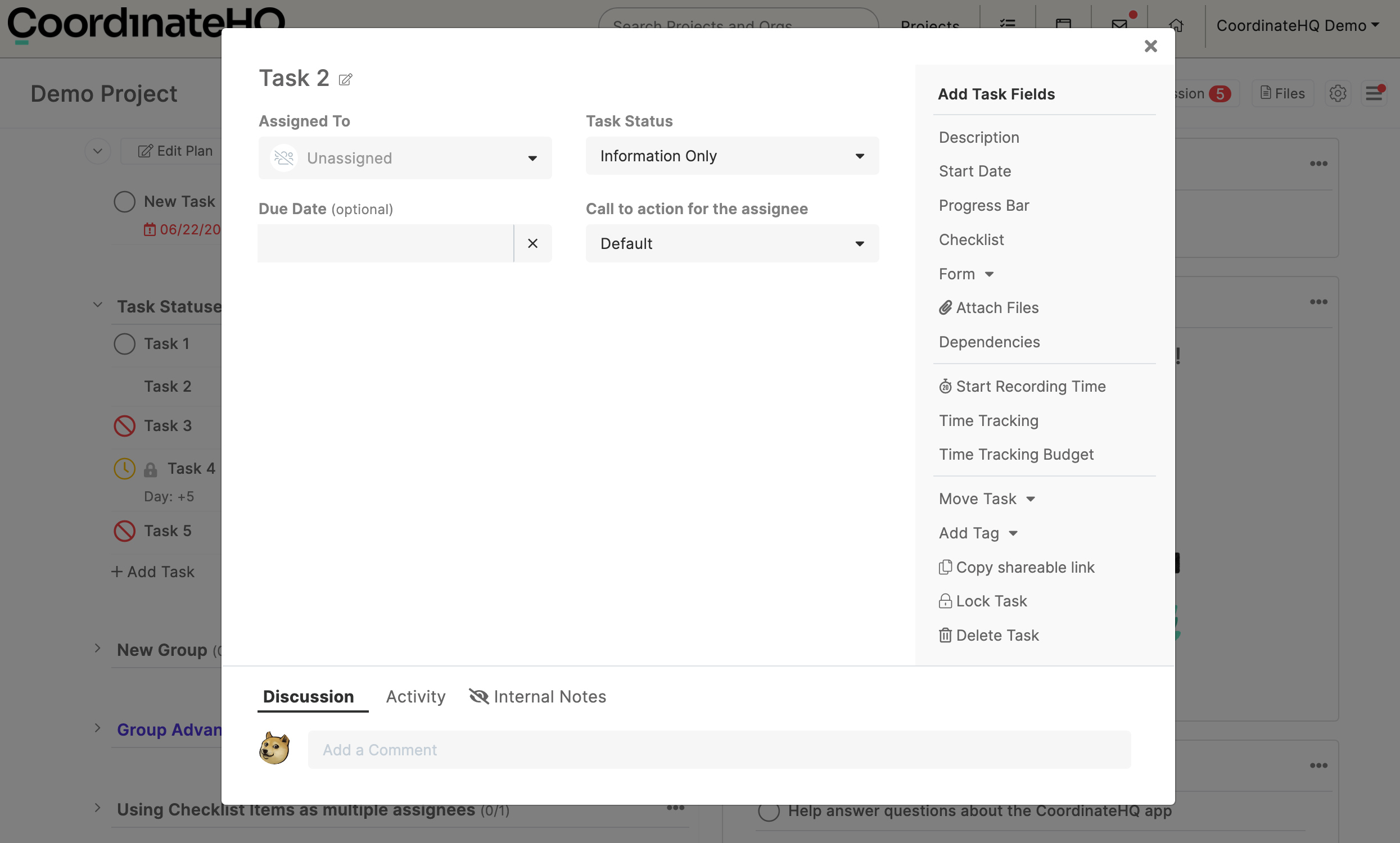Go to home icon in header

(x=1176, y=25)
